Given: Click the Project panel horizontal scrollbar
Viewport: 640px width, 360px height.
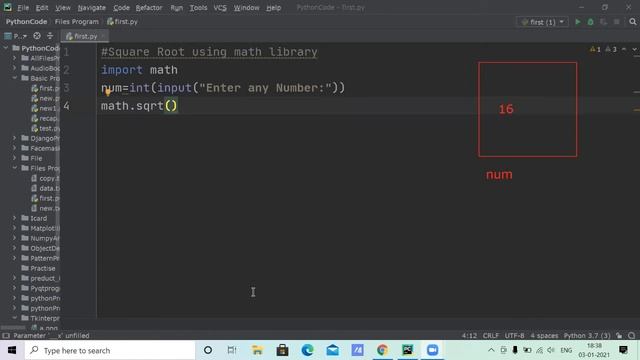Looking at the screenshot, I should pos(14,327).
